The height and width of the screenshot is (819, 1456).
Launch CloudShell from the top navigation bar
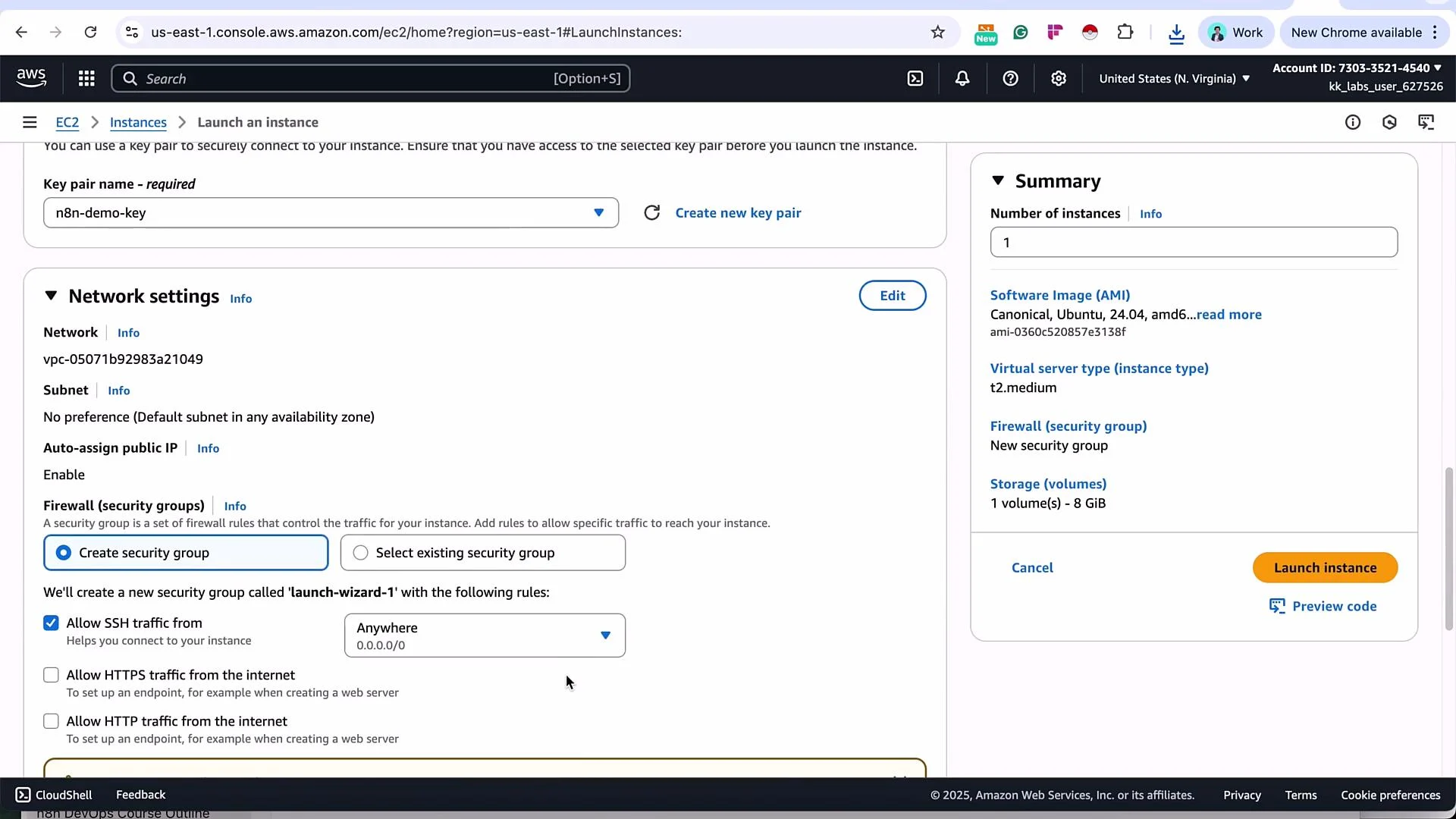point(915,78)
